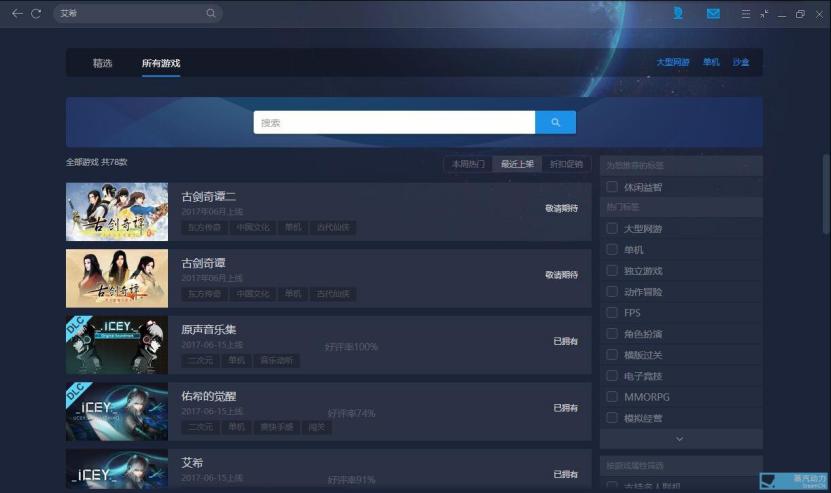Check the MMORPG checkbox
The image size is (831, 493).
click(612, 397)
